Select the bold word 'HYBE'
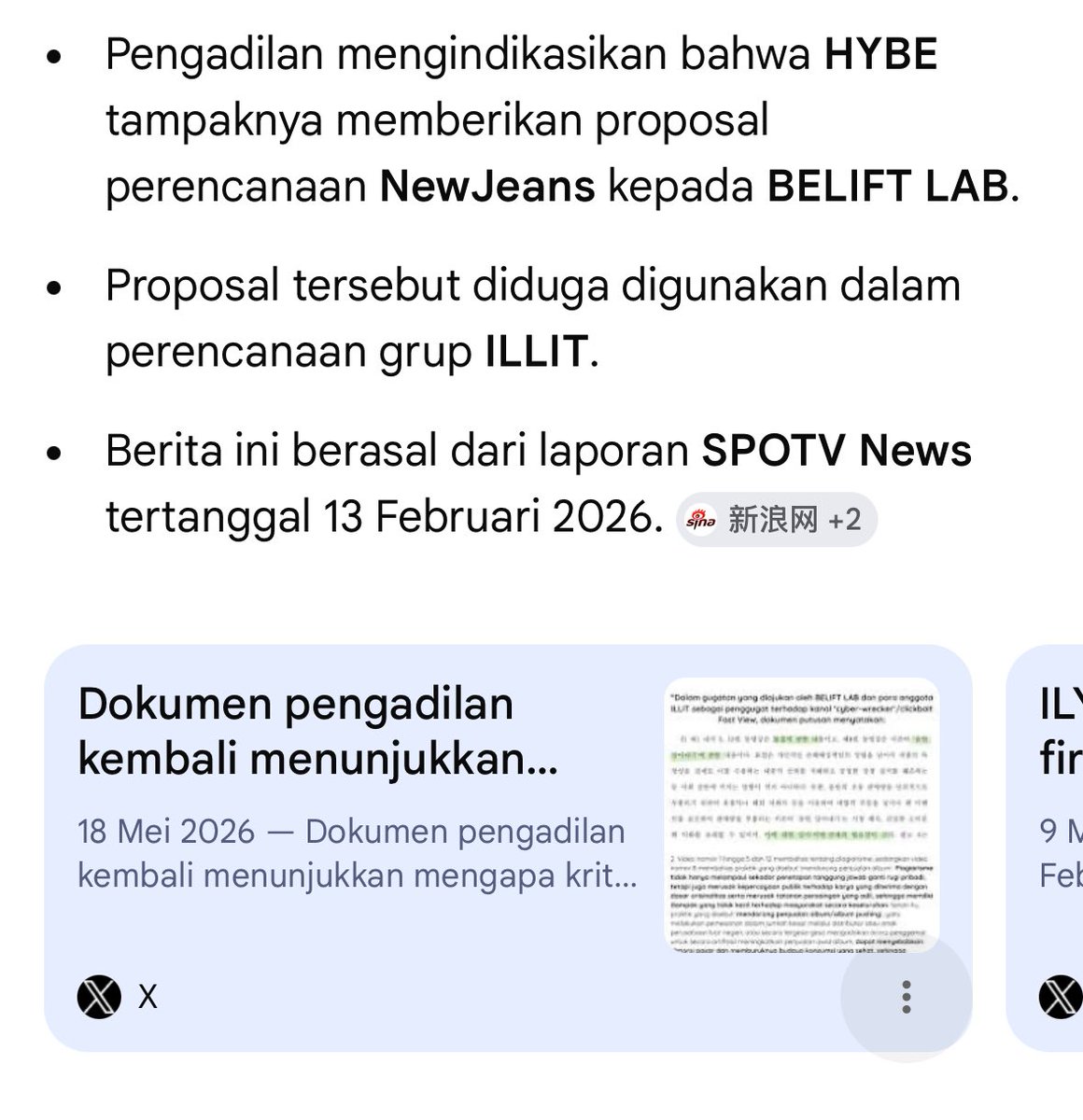This screenshot has height=1120, width=1083. point(880,55)
